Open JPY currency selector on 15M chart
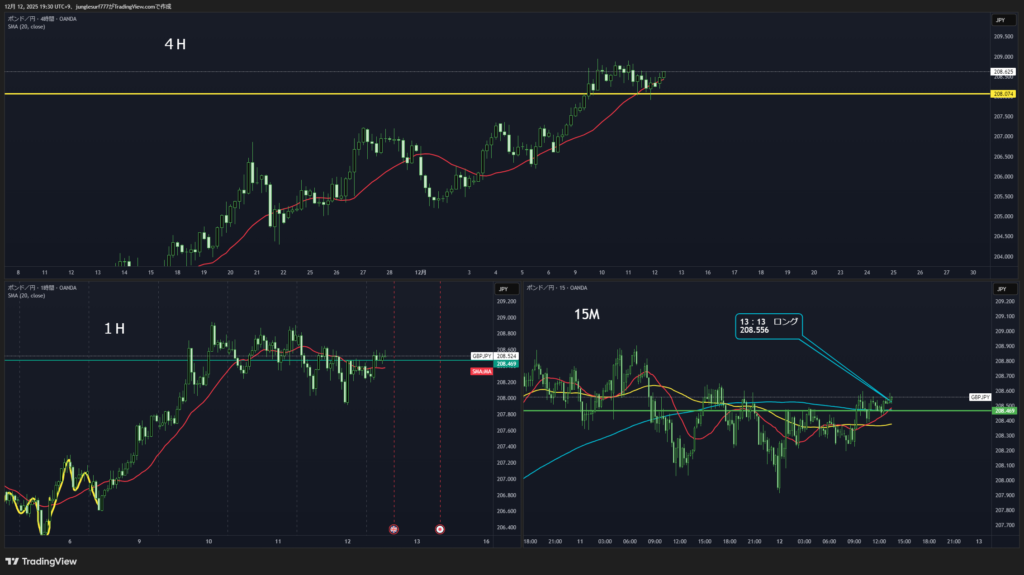 tap(999, 289)
